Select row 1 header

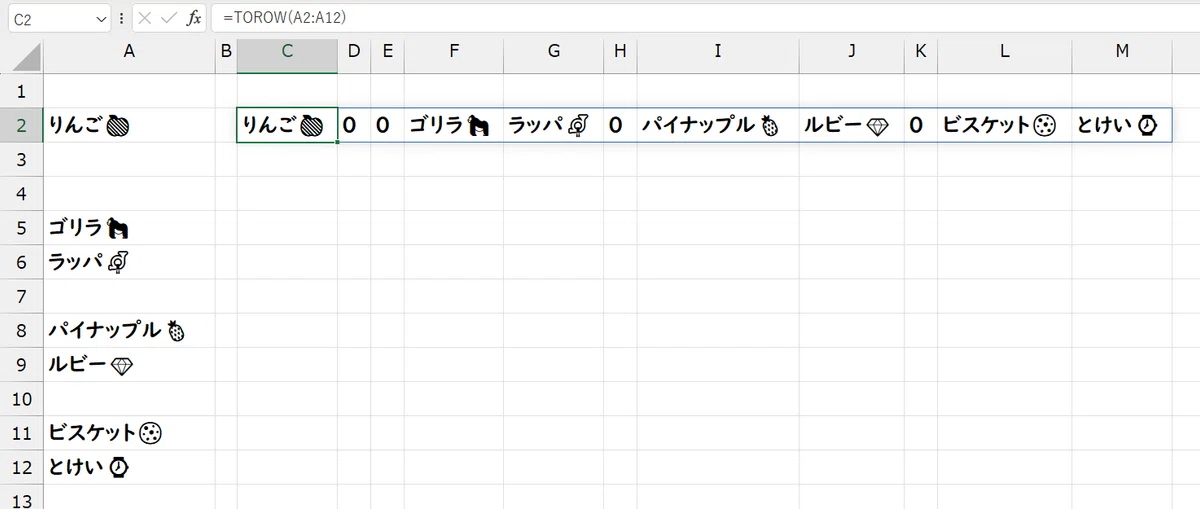pyautogui.click(x=22, y=91)
